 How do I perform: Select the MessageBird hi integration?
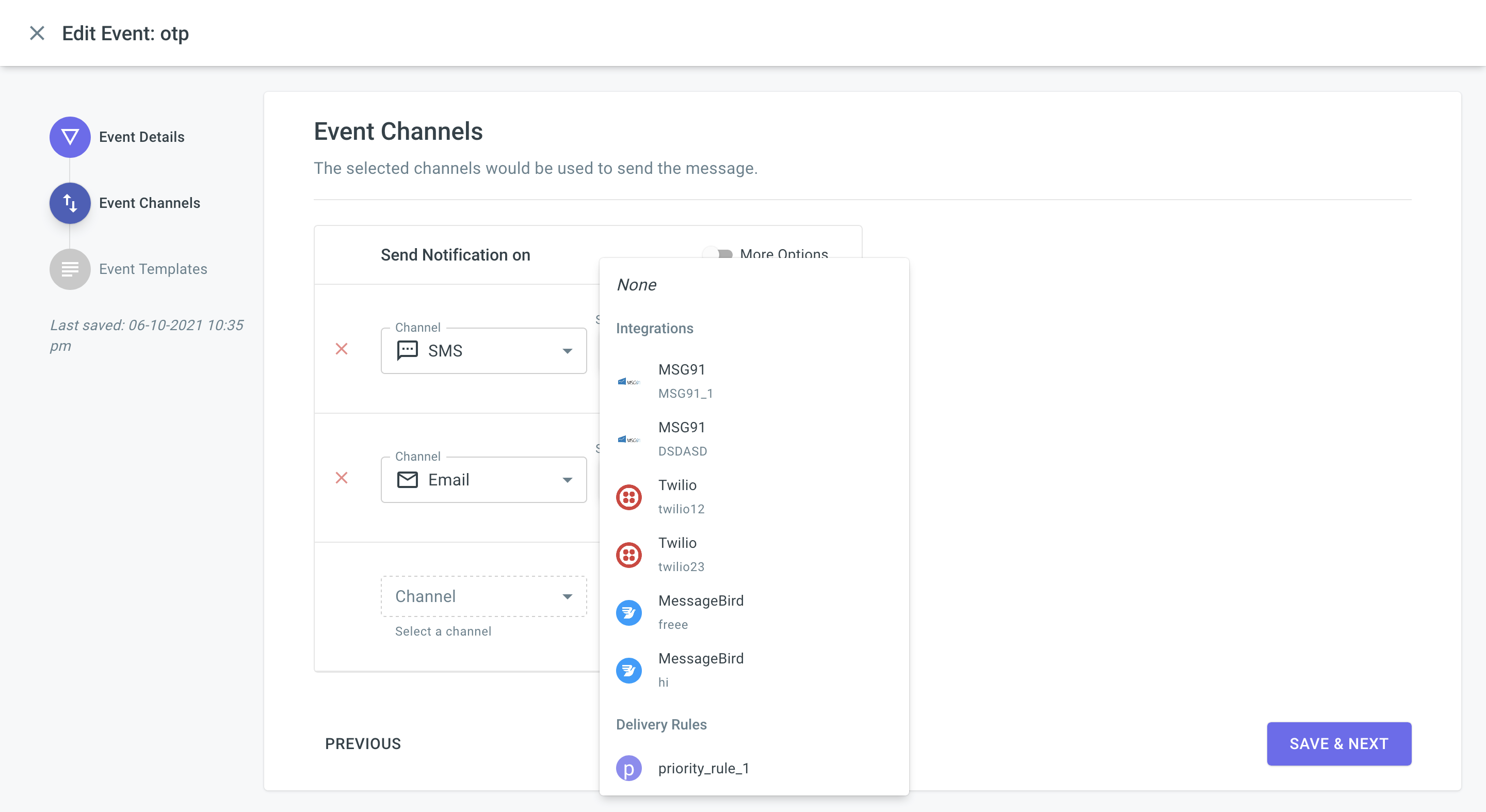click(x=700, y=670)
